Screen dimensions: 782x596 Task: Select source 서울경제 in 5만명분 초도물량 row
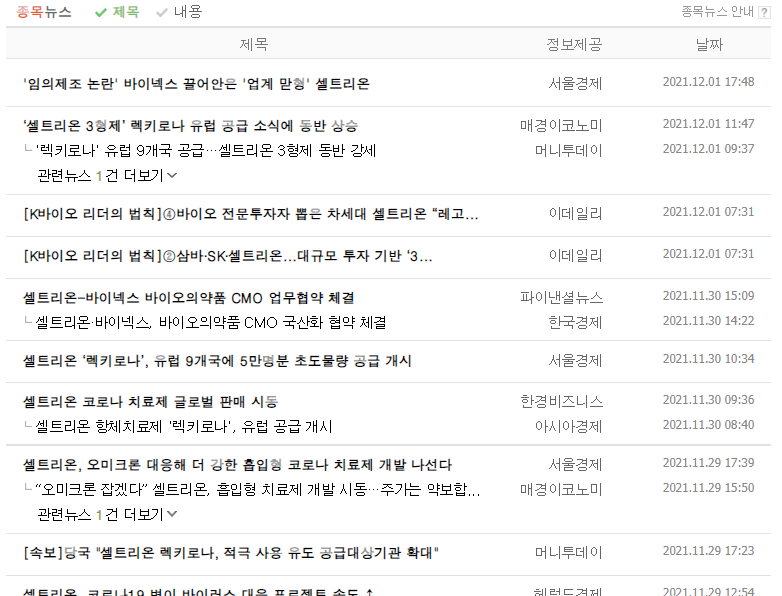click(575, 361)
